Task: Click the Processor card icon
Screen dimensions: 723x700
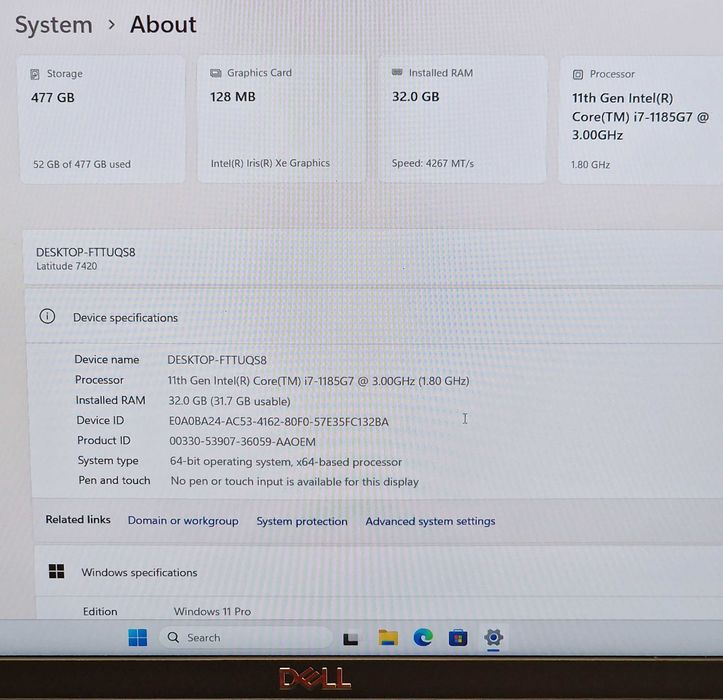Action: click(578, 75)
